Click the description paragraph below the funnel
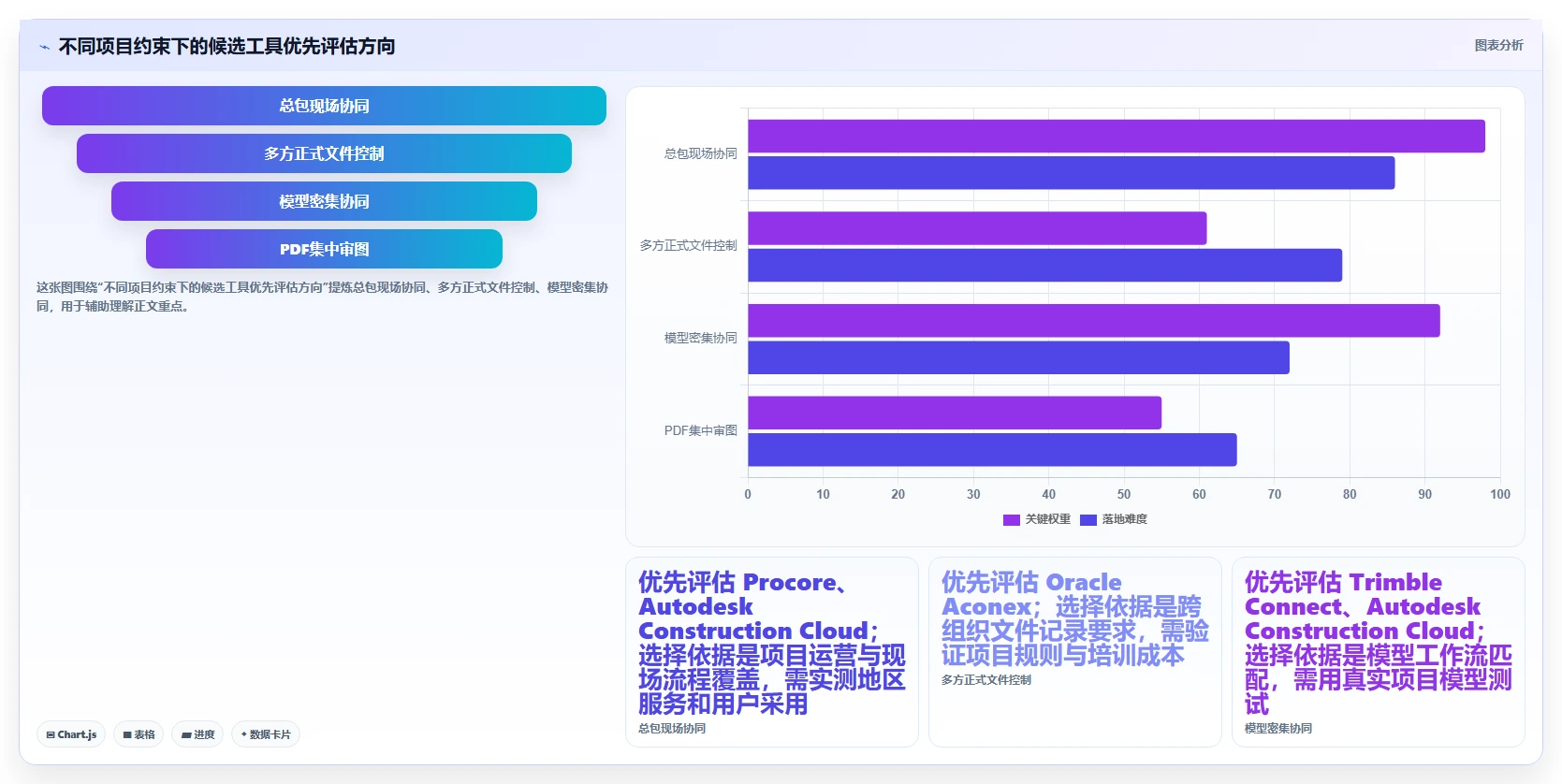 322,297
